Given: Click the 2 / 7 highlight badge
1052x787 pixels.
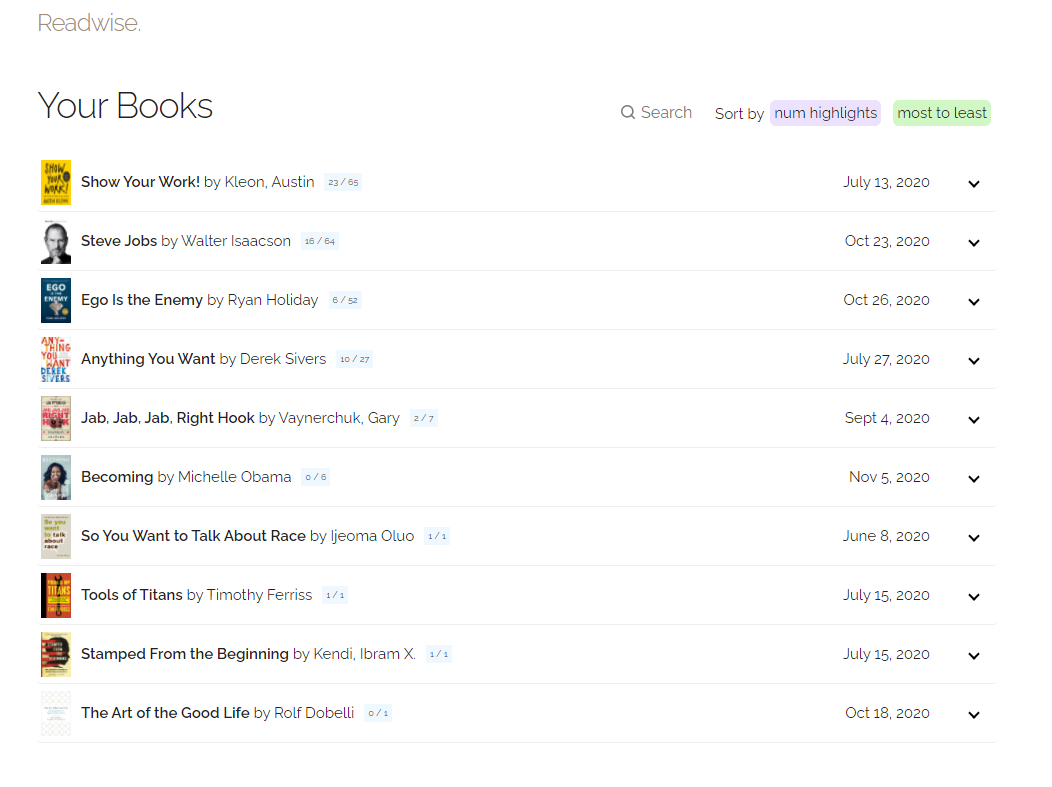Looking at the screenshot, I should click(423, 419).
